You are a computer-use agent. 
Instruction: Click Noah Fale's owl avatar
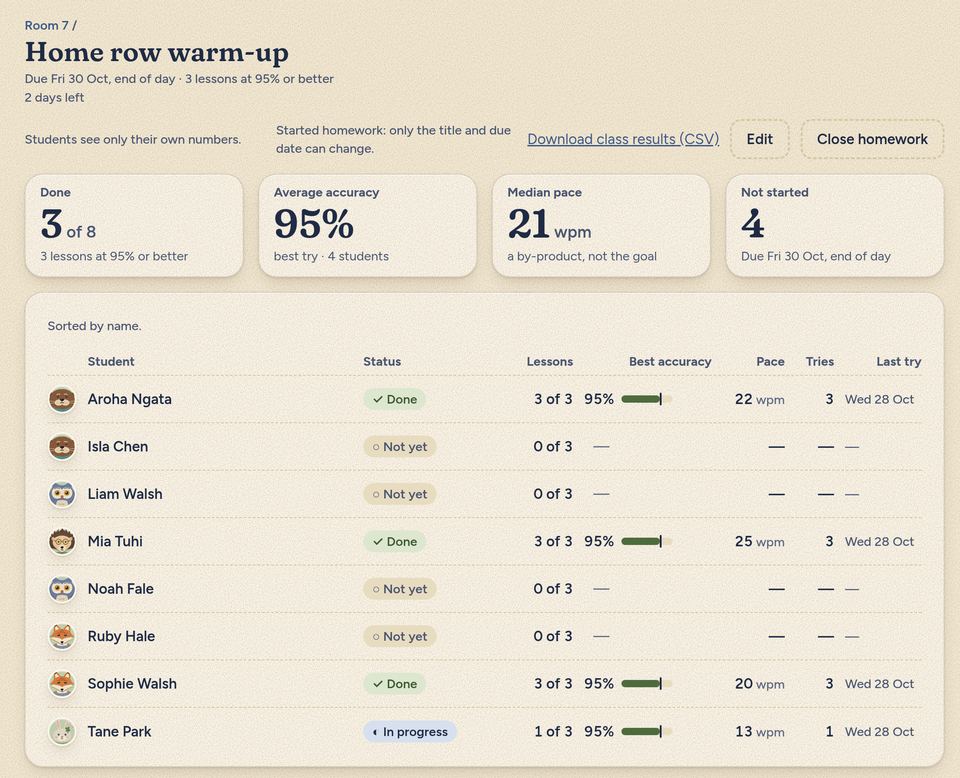pos(62,589)
